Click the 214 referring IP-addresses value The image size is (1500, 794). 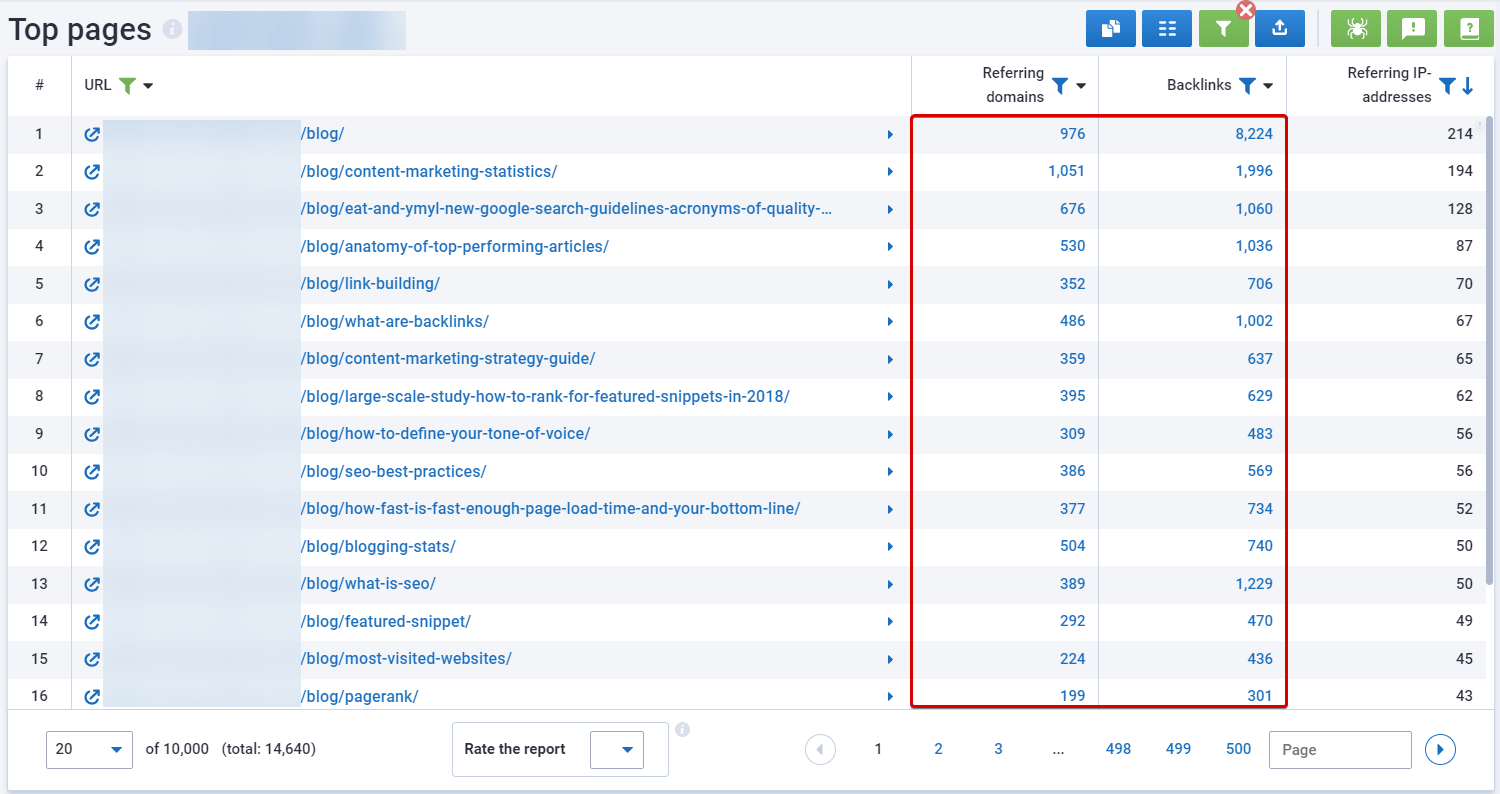(x=1460, y=133)
